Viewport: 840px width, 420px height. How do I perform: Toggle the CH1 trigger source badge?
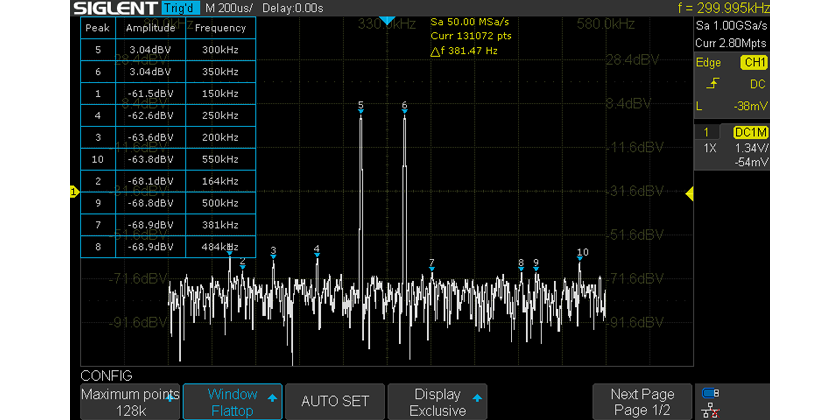click(752, 63)
